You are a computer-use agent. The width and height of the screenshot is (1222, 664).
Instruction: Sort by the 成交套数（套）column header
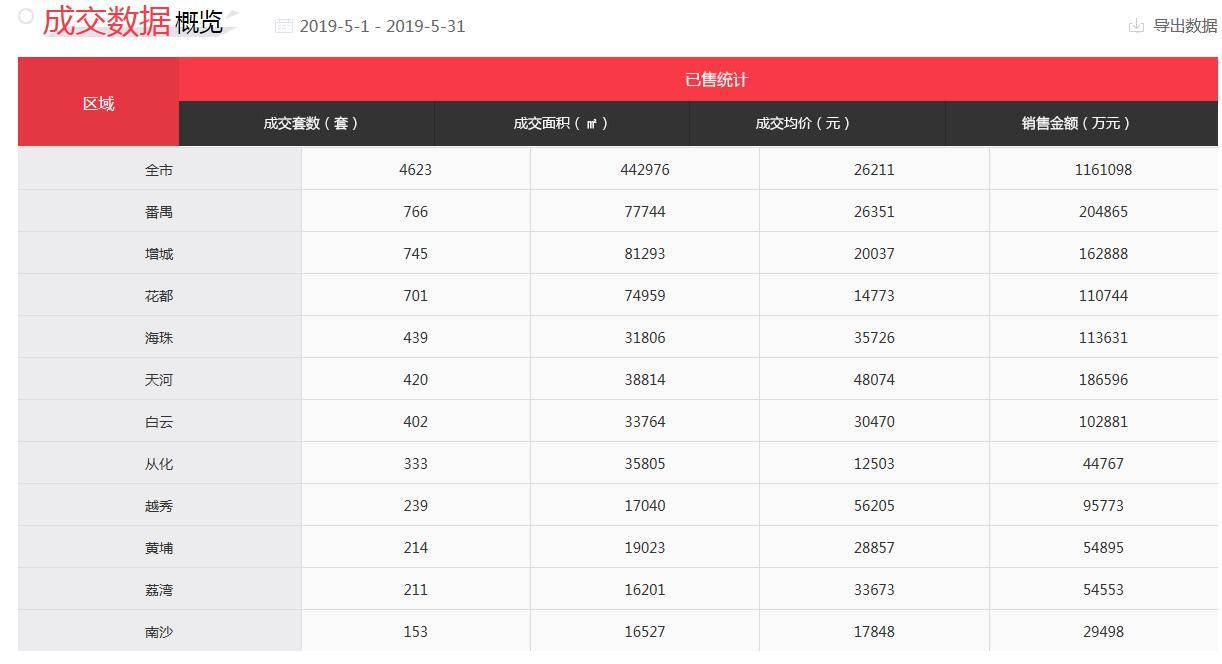tap(310, 124)
